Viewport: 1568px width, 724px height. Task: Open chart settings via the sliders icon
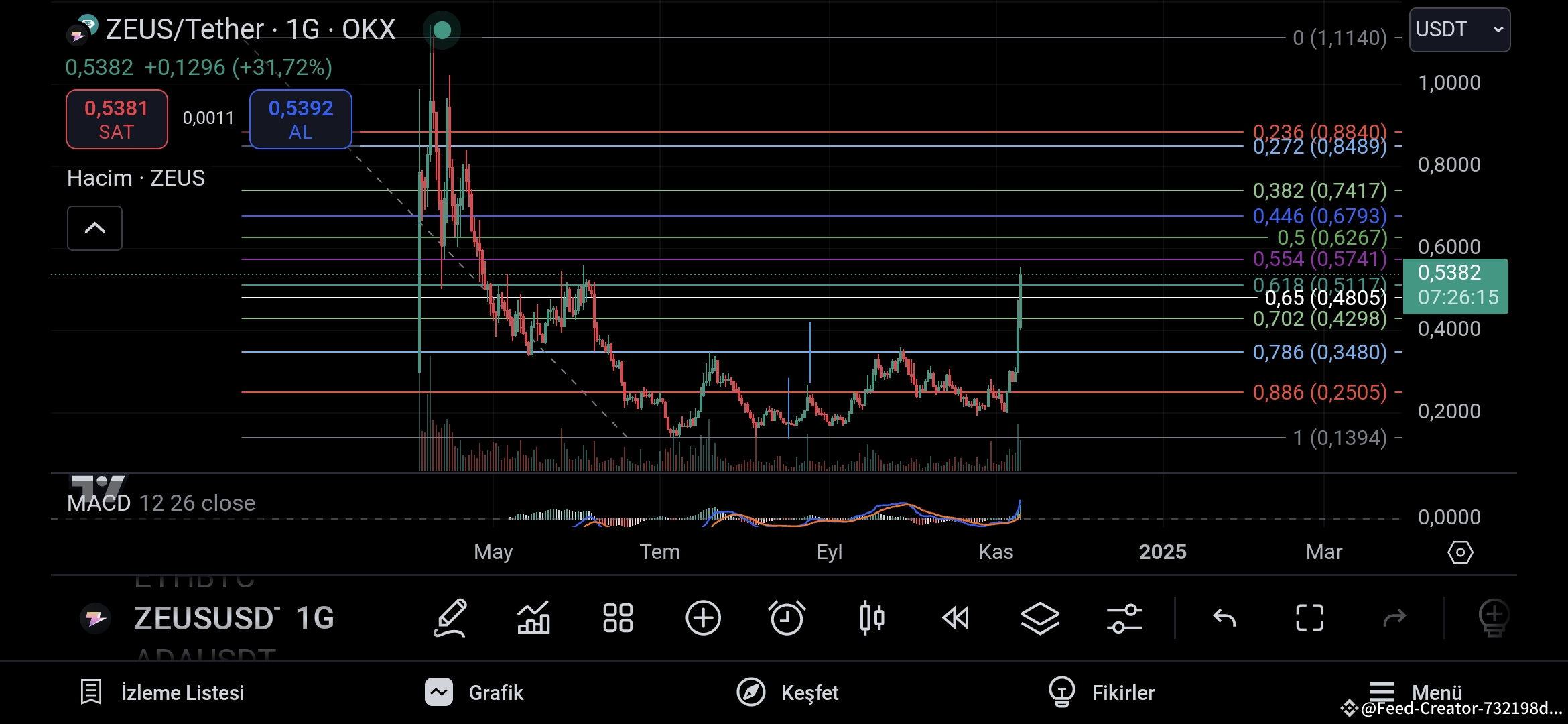tap(1124, 617)
